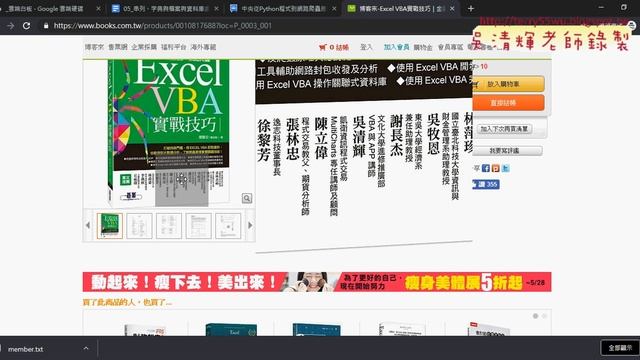
Task: Close the Google cloud drive tab
Action: [x=98, y=8]
